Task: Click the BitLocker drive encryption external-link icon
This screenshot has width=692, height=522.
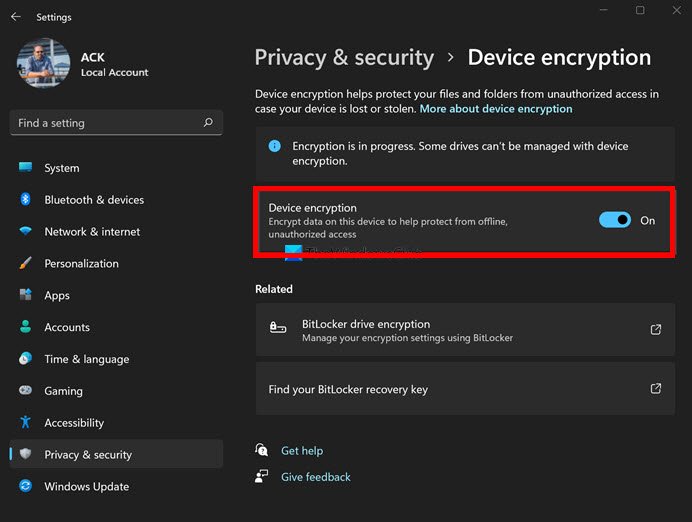Action: (x=656, y=329)
